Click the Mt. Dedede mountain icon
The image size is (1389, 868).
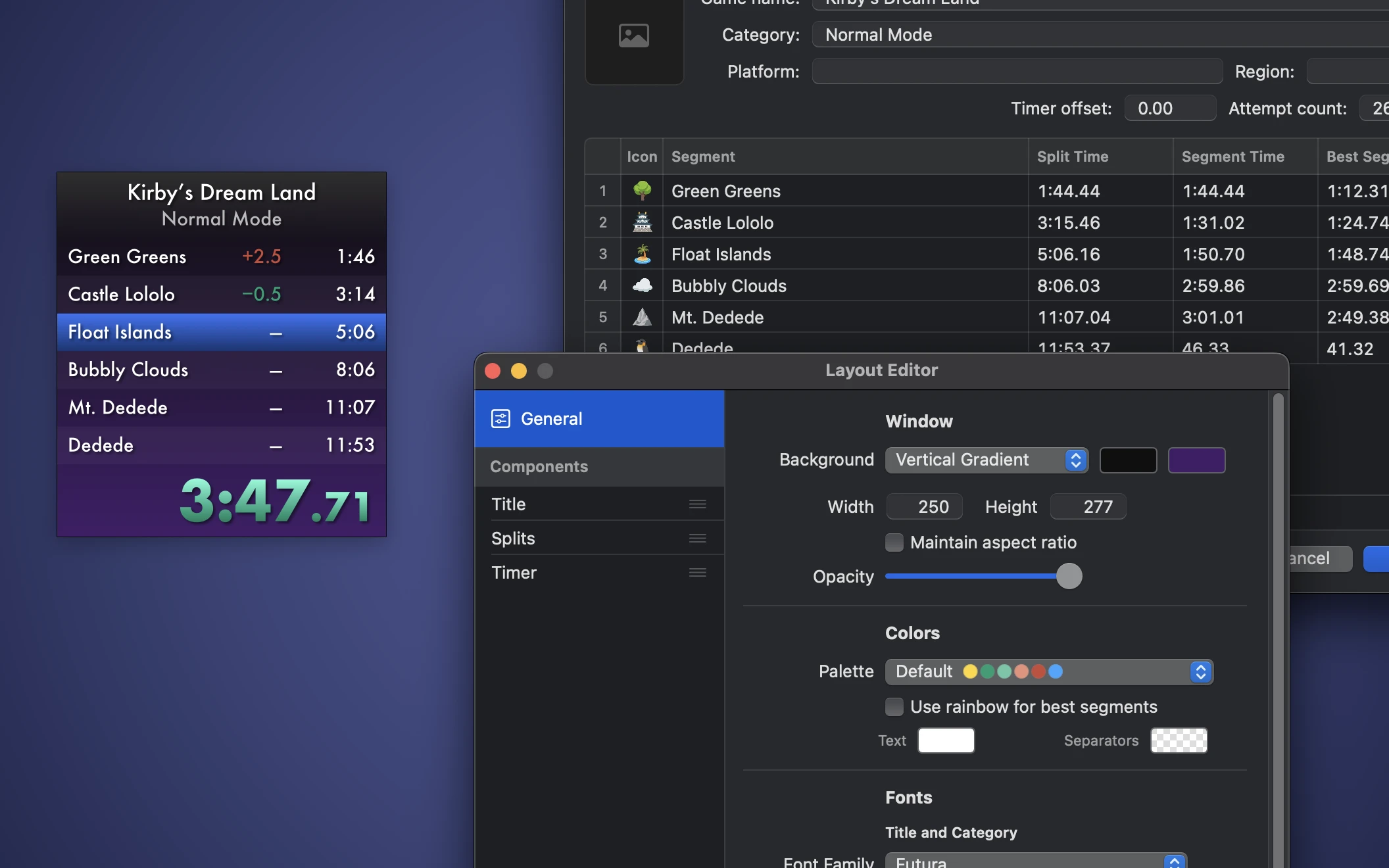pos(642,317)
